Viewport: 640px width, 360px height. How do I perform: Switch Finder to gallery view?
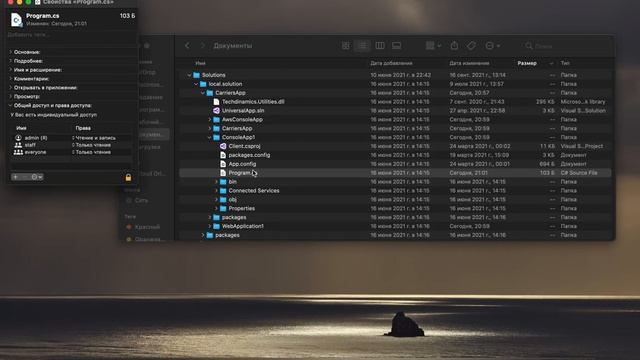click(396, 46)
